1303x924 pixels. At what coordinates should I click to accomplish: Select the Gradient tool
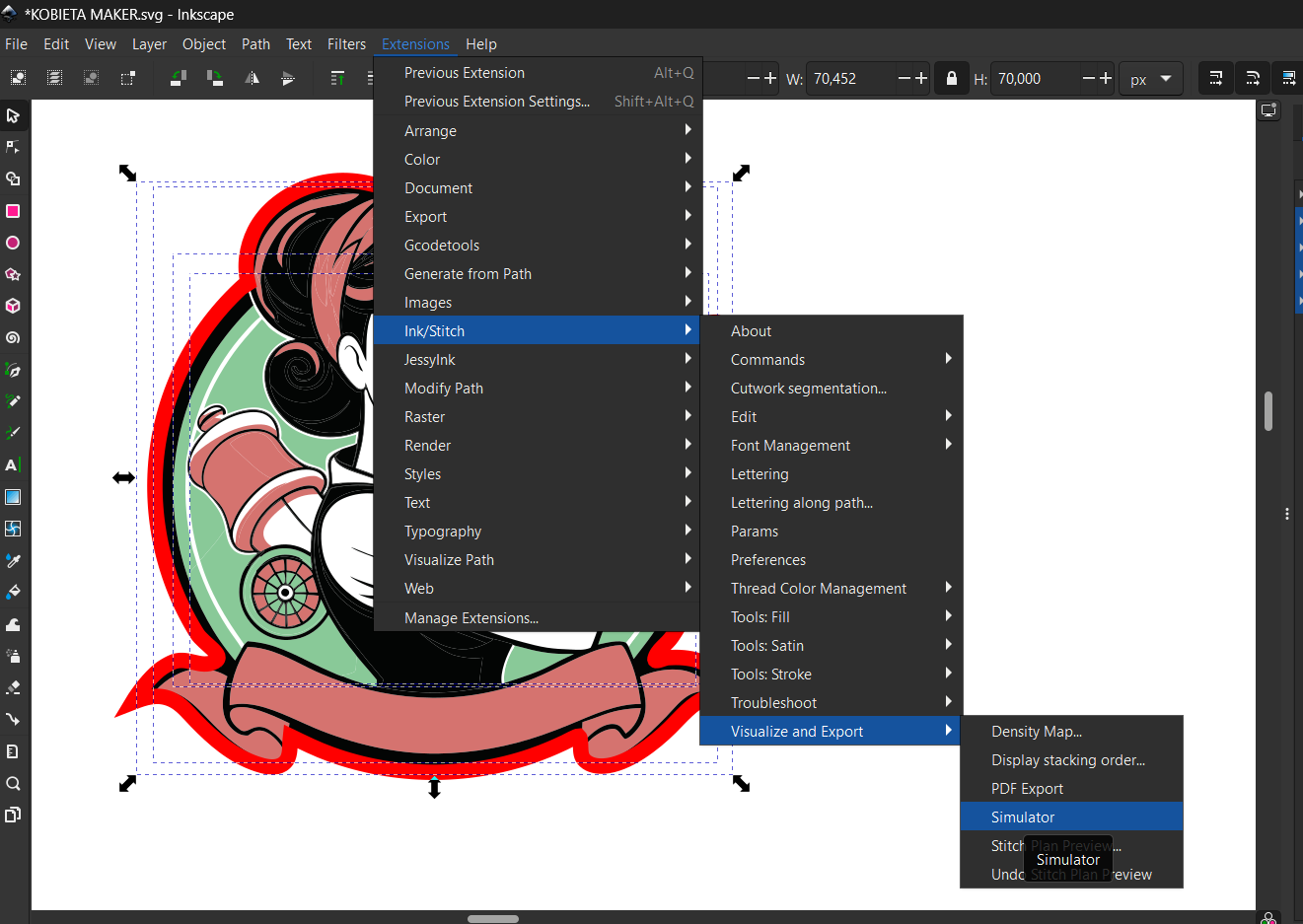[13, 497]
